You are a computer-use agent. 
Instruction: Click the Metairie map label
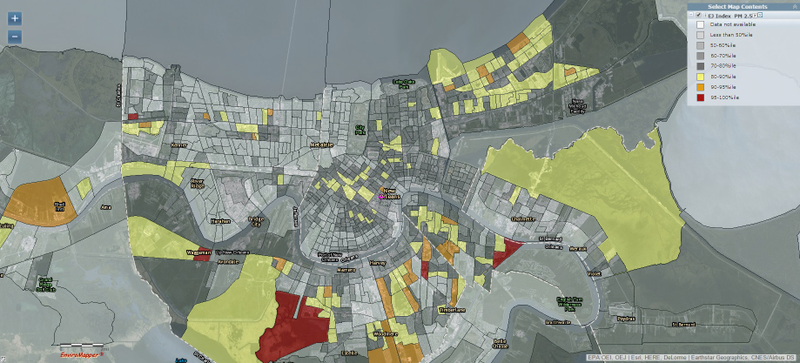click(321, 145)
